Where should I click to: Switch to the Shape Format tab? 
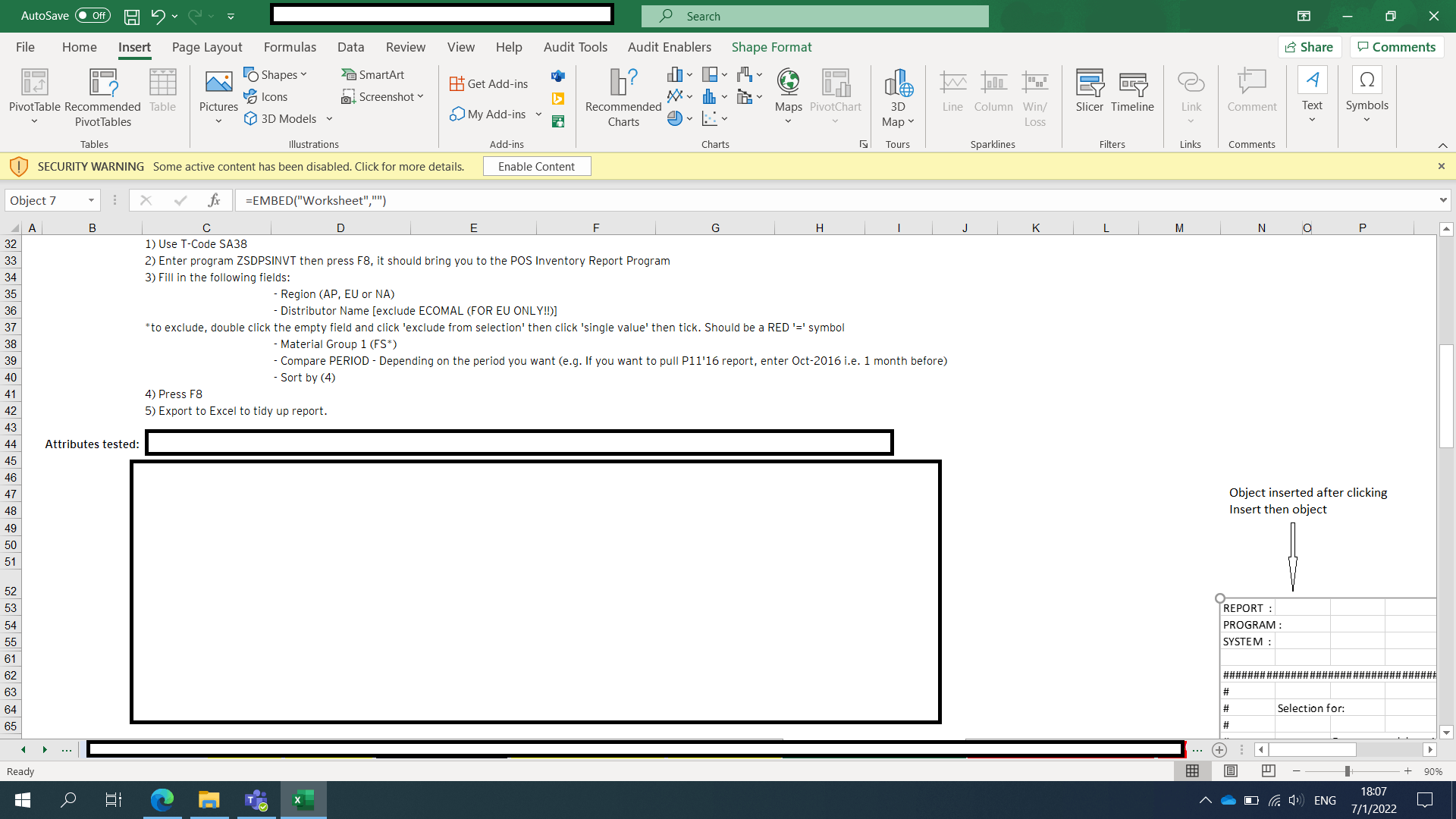[x=771, y=47]
